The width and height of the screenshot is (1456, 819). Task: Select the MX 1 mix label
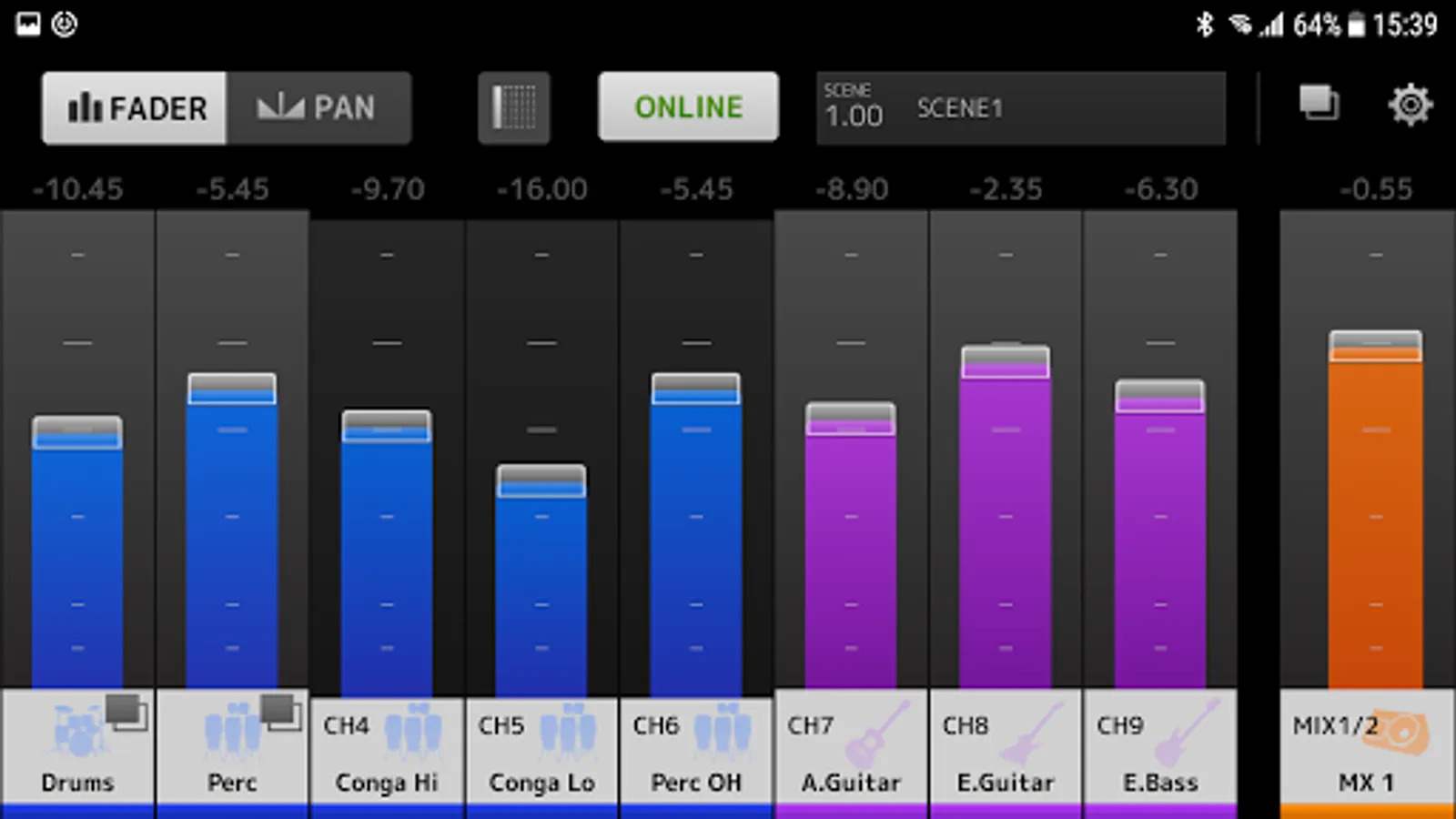1366,783
